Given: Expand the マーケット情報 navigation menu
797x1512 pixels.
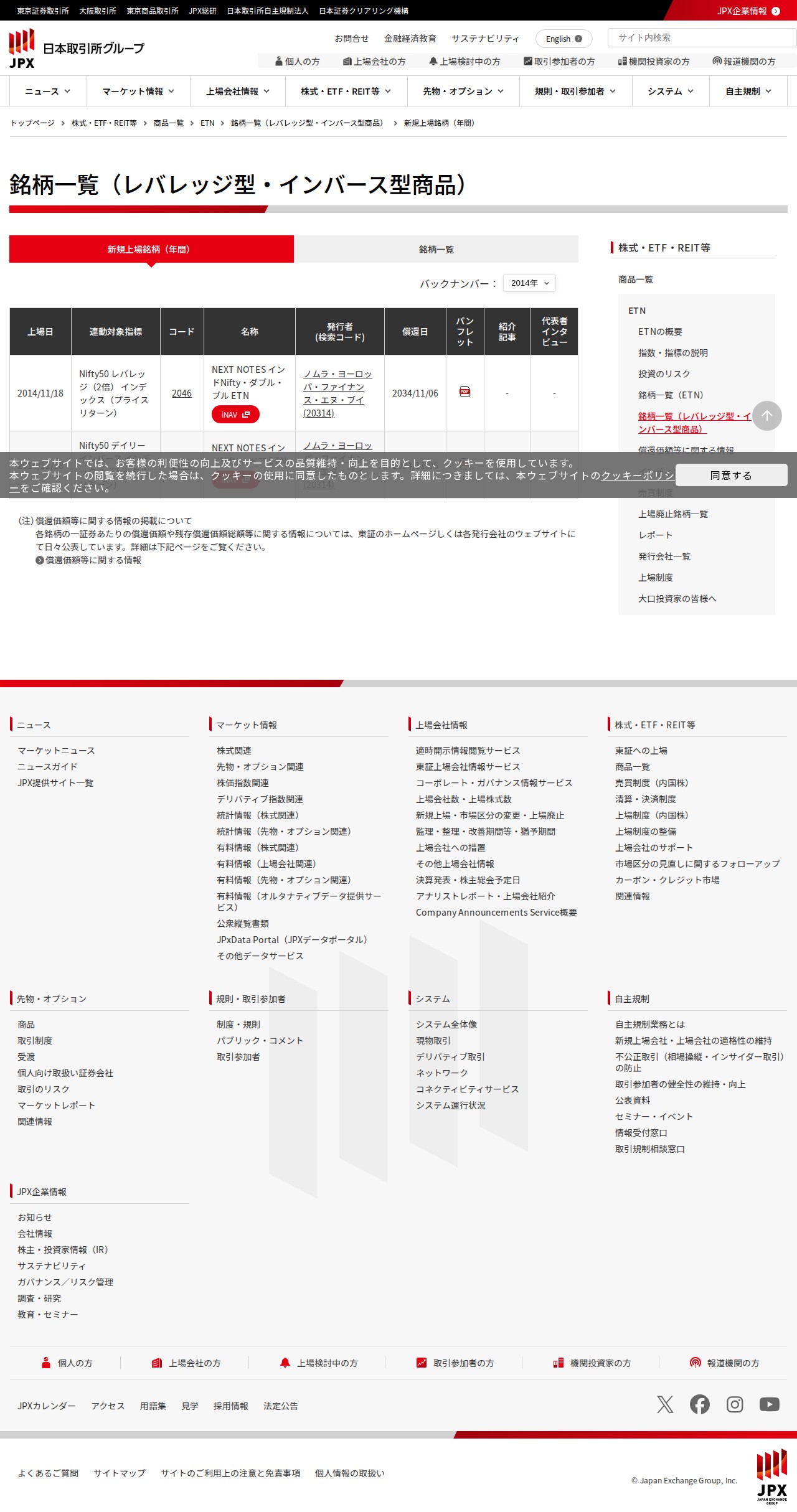Looking at the screenshot, I should point(138,91).
